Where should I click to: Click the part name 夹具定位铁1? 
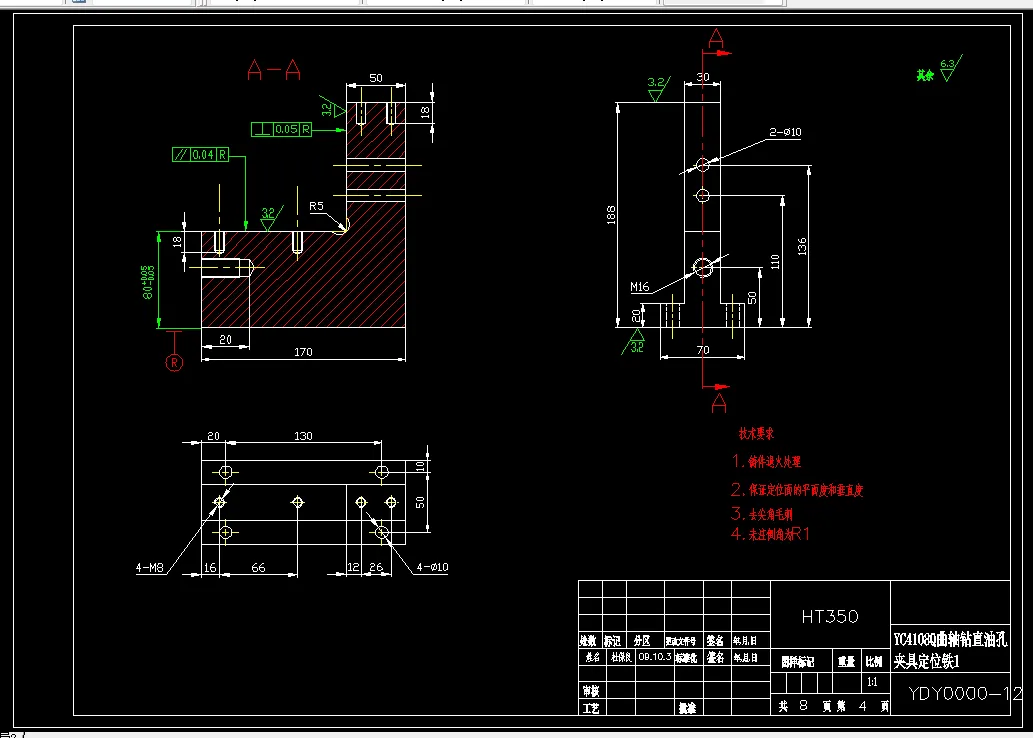coord(928,661)
